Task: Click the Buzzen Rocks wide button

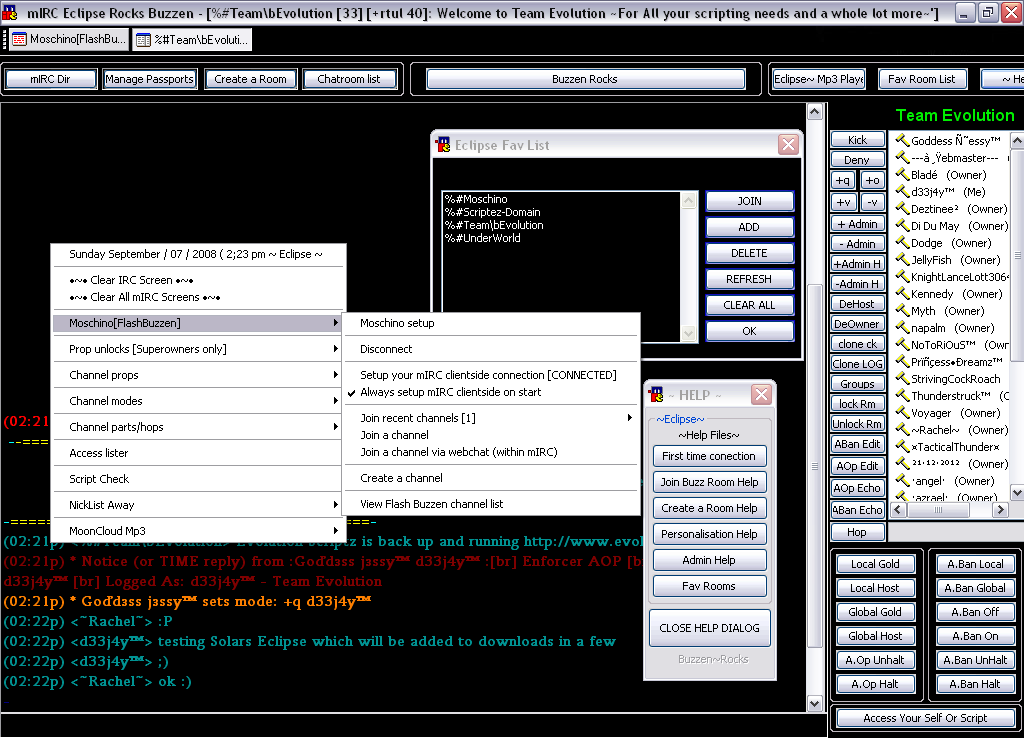Action: tap(585, 79)
